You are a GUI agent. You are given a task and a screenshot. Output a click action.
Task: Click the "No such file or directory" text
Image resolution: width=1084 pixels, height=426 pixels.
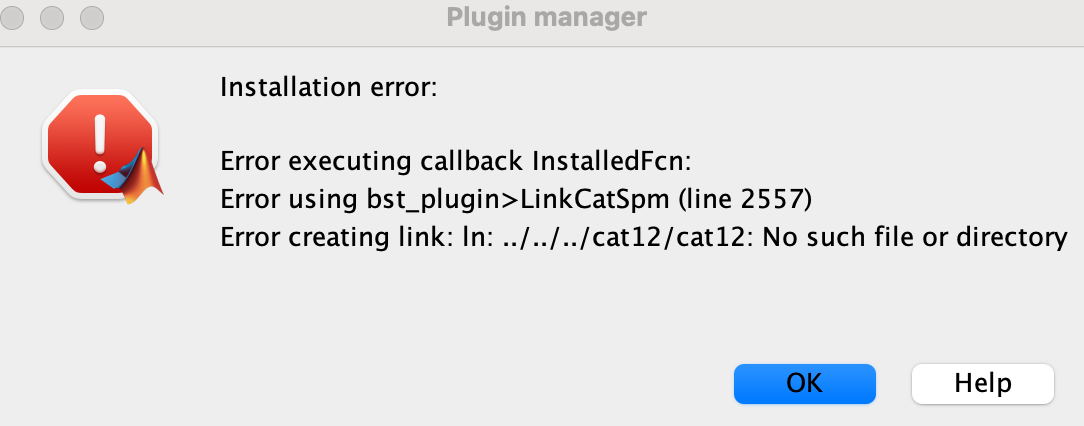915,237
